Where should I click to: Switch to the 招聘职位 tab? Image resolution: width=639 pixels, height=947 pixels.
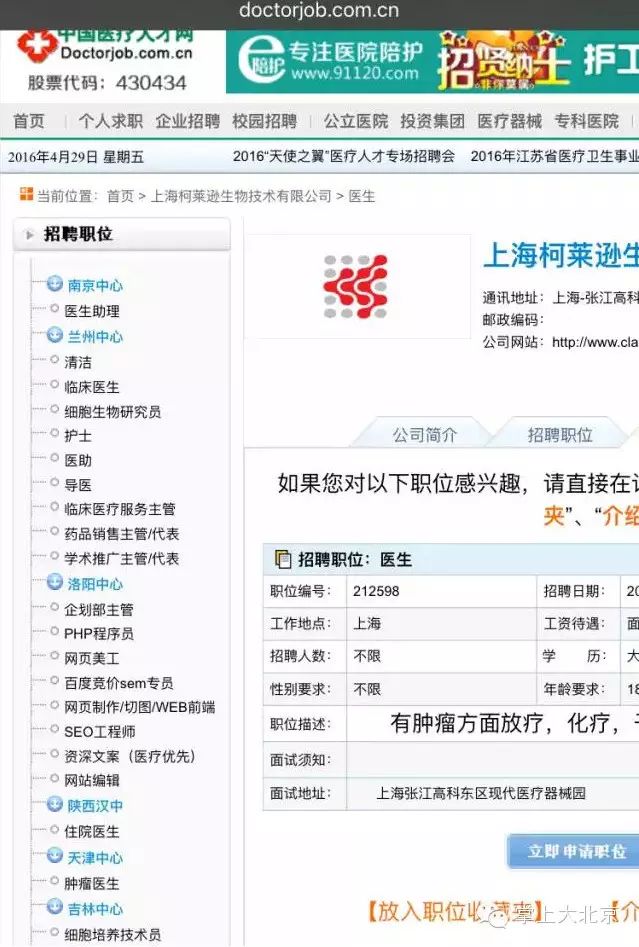click(560, 434)
